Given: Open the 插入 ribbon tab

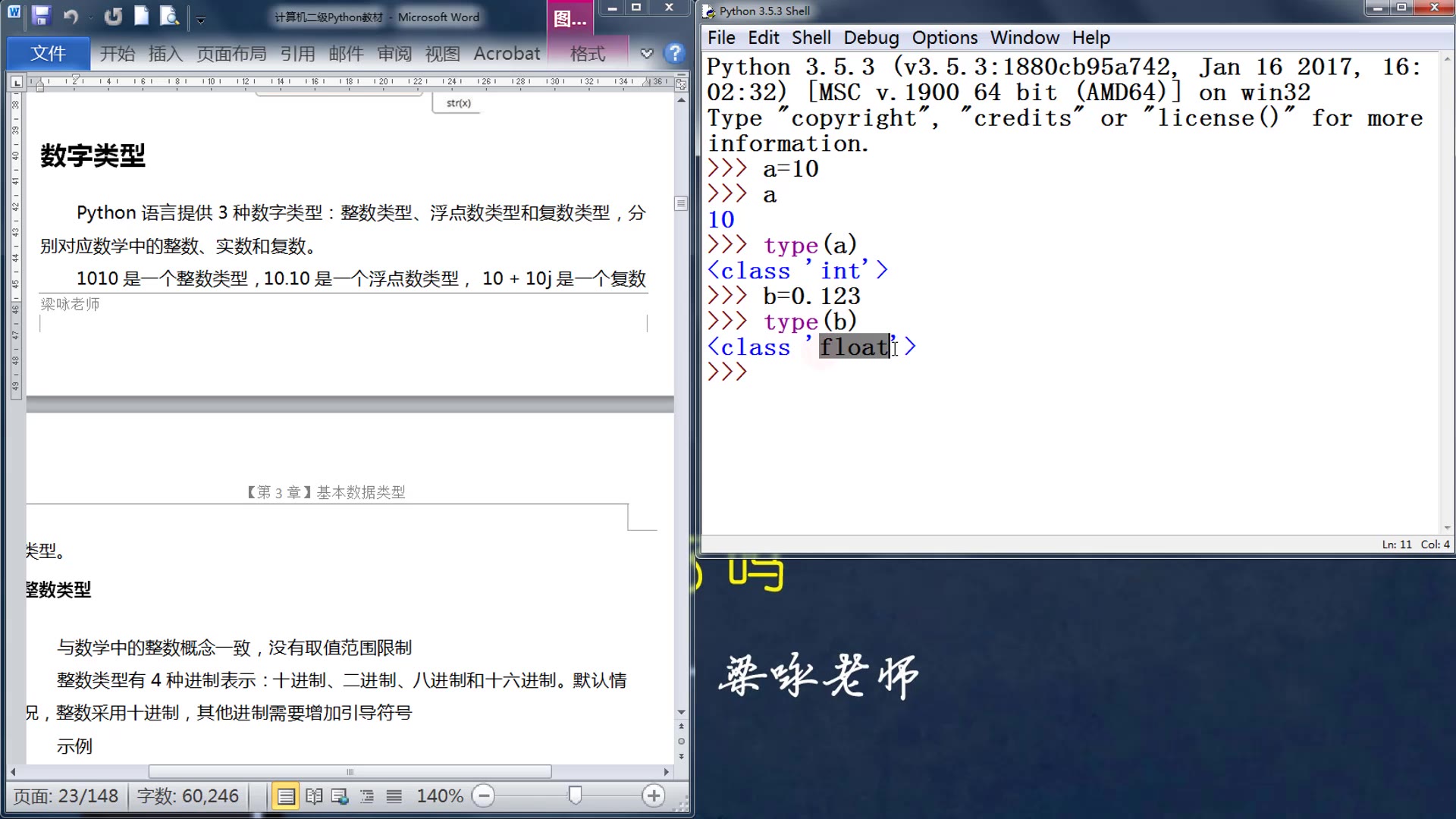Looking at the screenshot, I should [x=165, y=54].
